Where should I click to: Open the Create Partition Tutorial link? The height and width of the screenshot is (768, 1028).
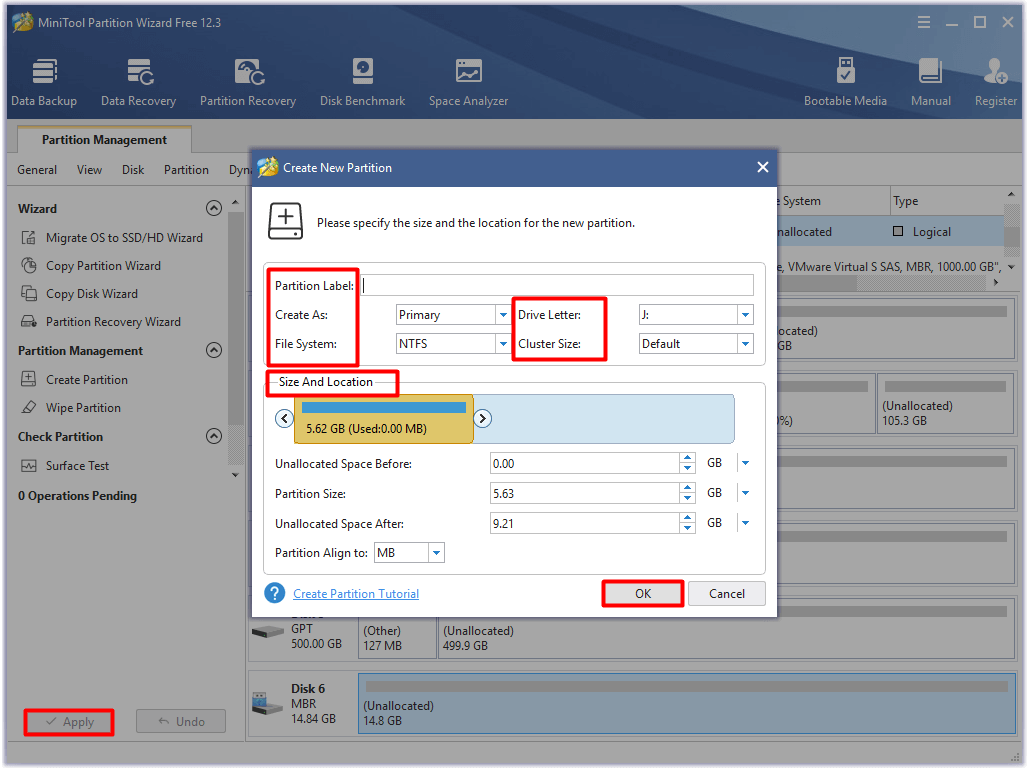(x=356, y=594)
